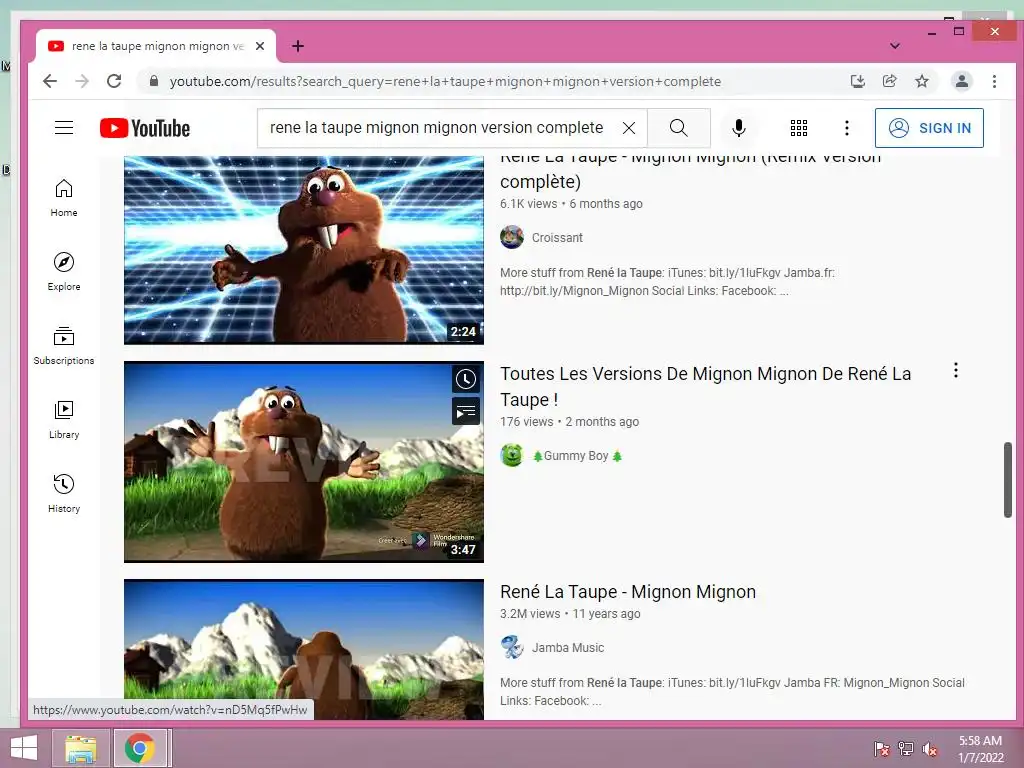Click Gummy Boy channel avatar
The width and height of the screenshot is (1024, 768).
coord(512,456)
